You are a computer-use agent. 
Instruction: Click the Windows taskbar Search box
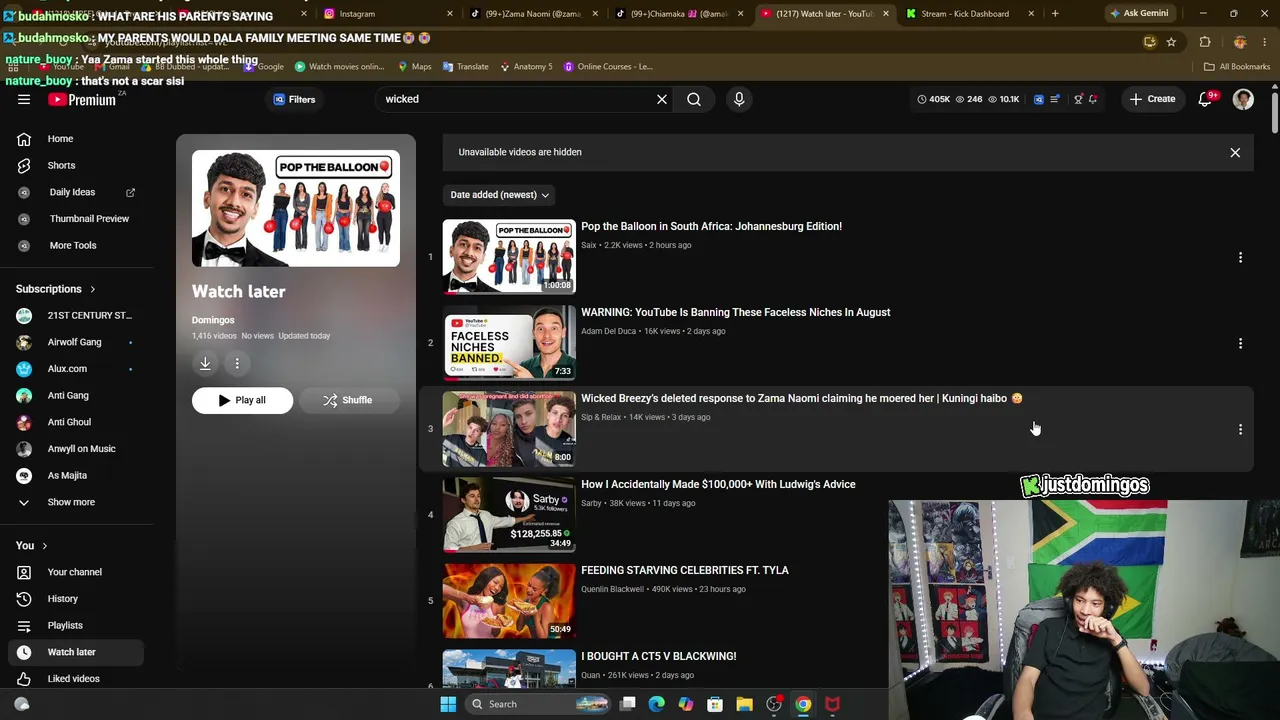click(538, 704)
